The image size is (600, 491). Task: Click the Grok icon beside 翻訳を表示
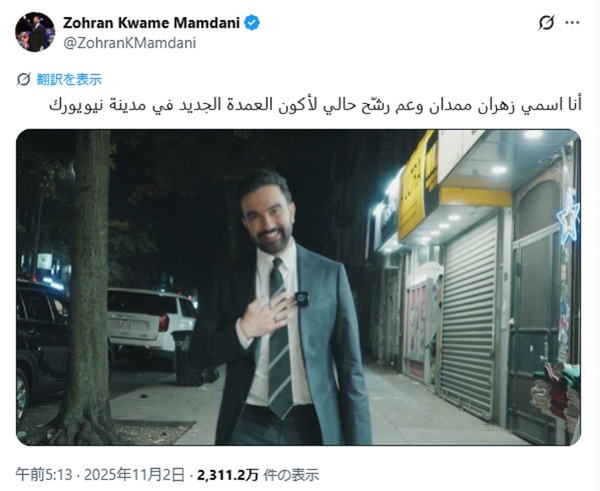(23, 79)
